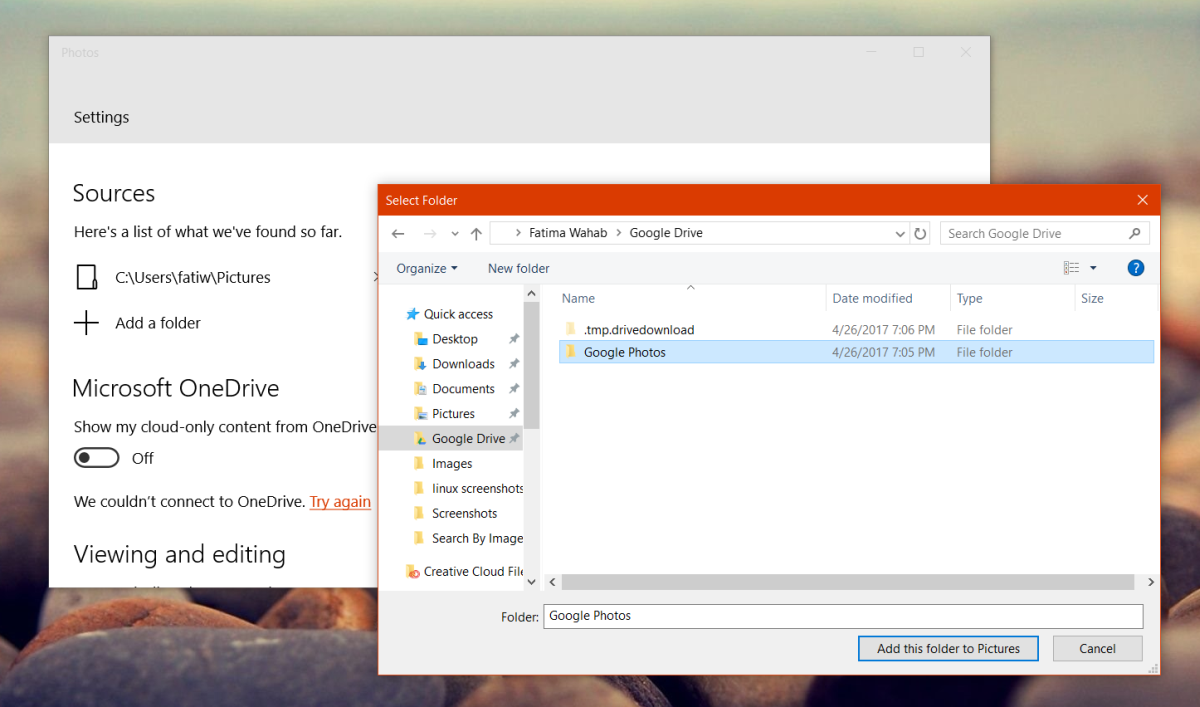Expand the address bar path history dropdown
1200x707 pixels.
coord(900,234)
